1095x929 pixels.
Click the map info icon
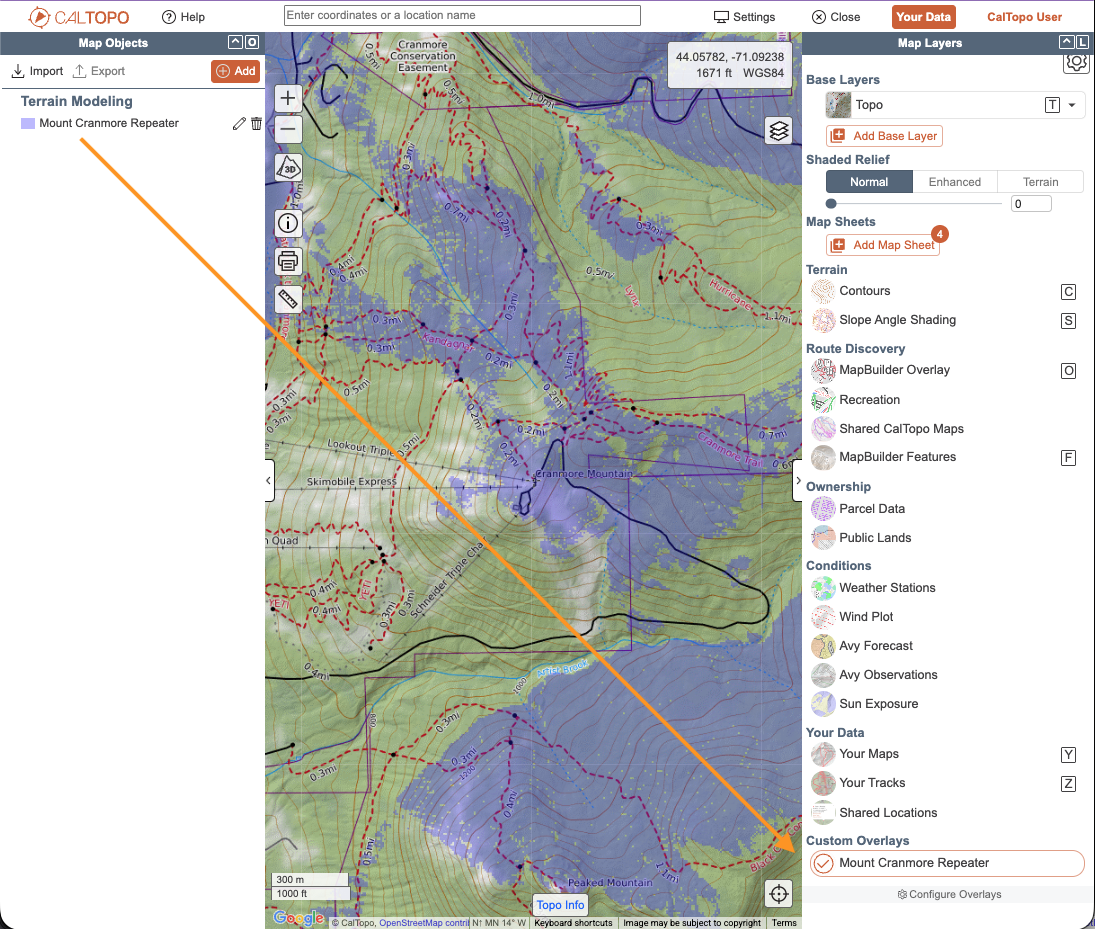[x=288, y=223]
